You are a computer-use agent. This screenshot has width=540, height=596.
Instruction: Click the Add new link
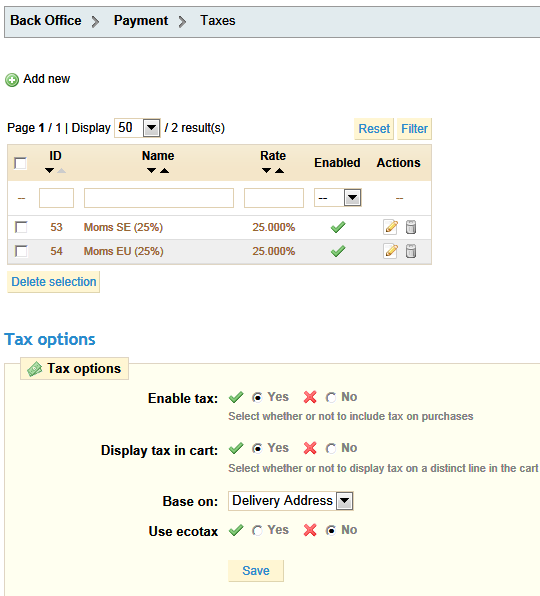tap(47, 79)
